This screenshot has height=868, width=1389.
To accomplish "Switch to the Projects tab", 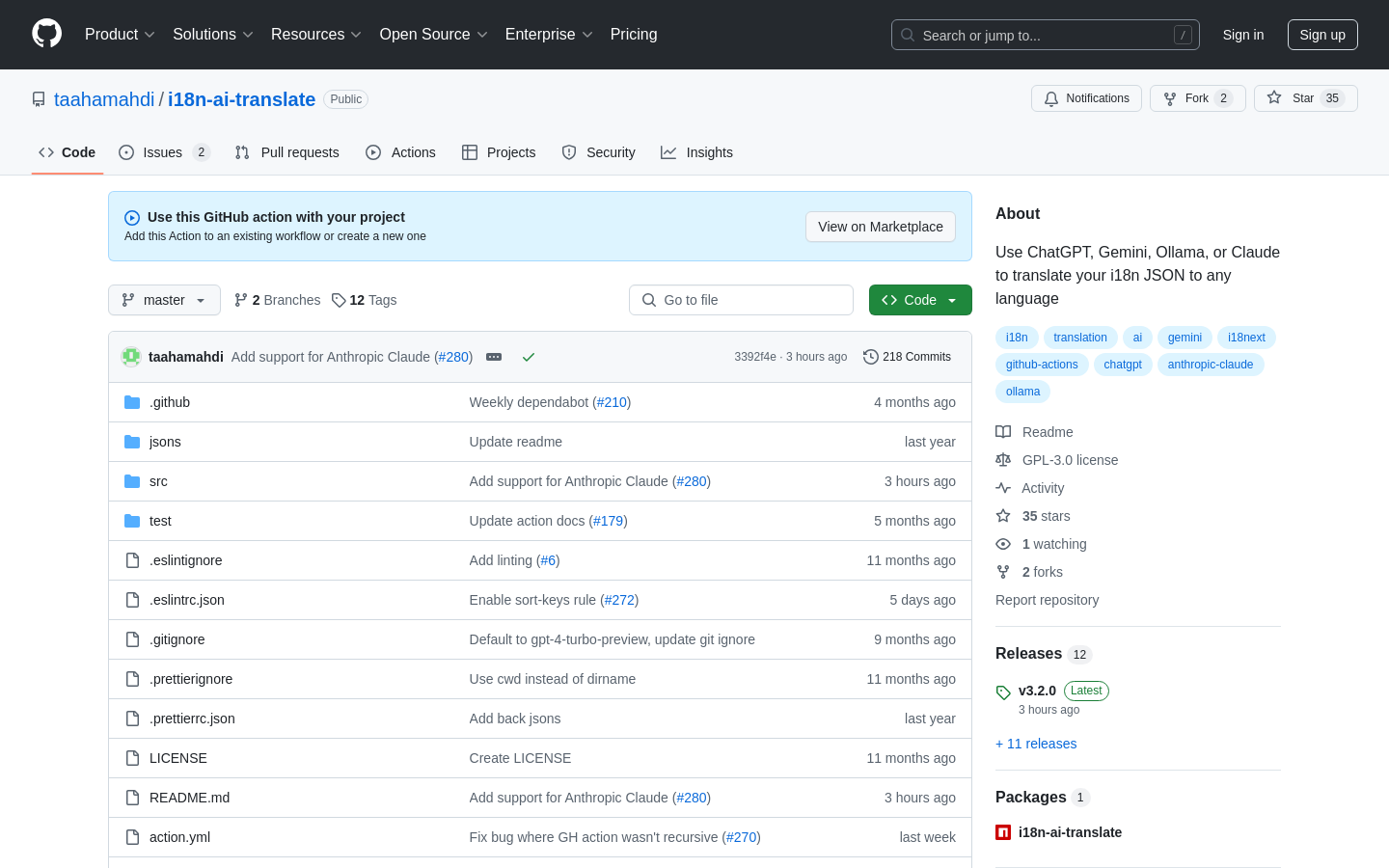I will click(x=499, y=152).
